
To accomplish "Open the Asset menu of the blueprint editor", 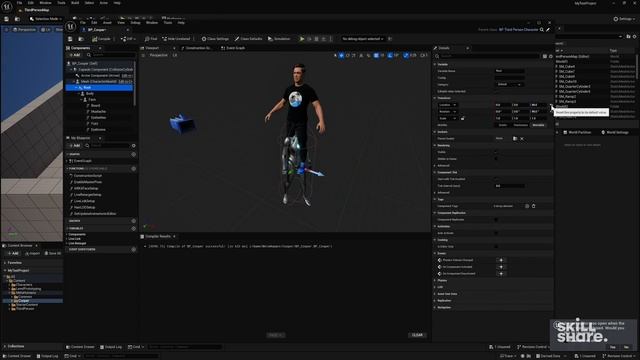I will coord(107,23).
